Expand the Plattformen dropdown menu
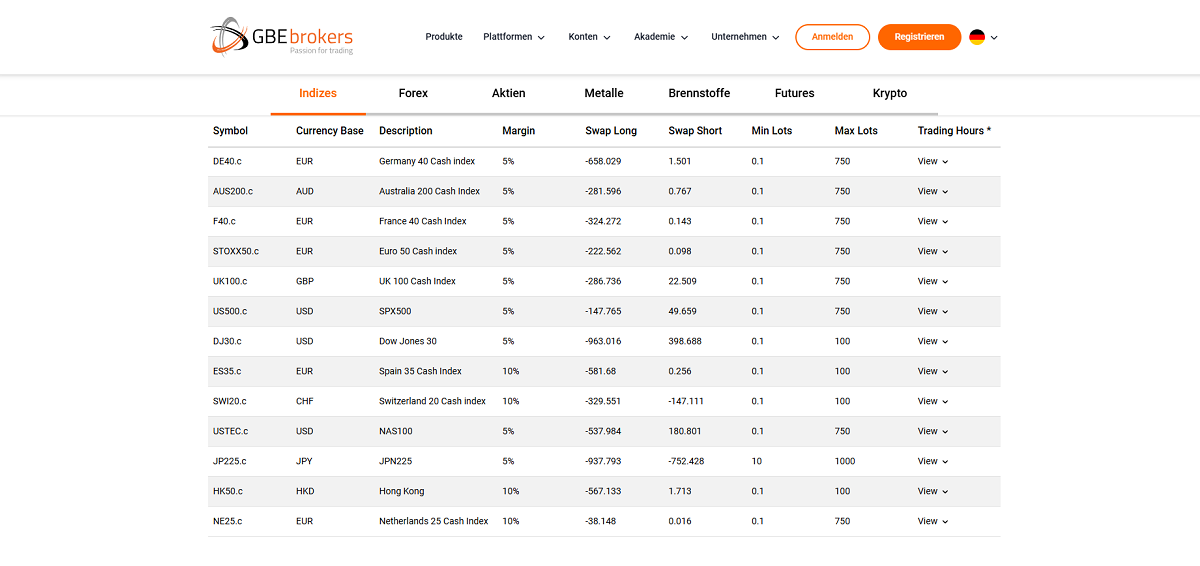Image resolution: width=1200 pixels, height=566 pixels. click(514, 37)
